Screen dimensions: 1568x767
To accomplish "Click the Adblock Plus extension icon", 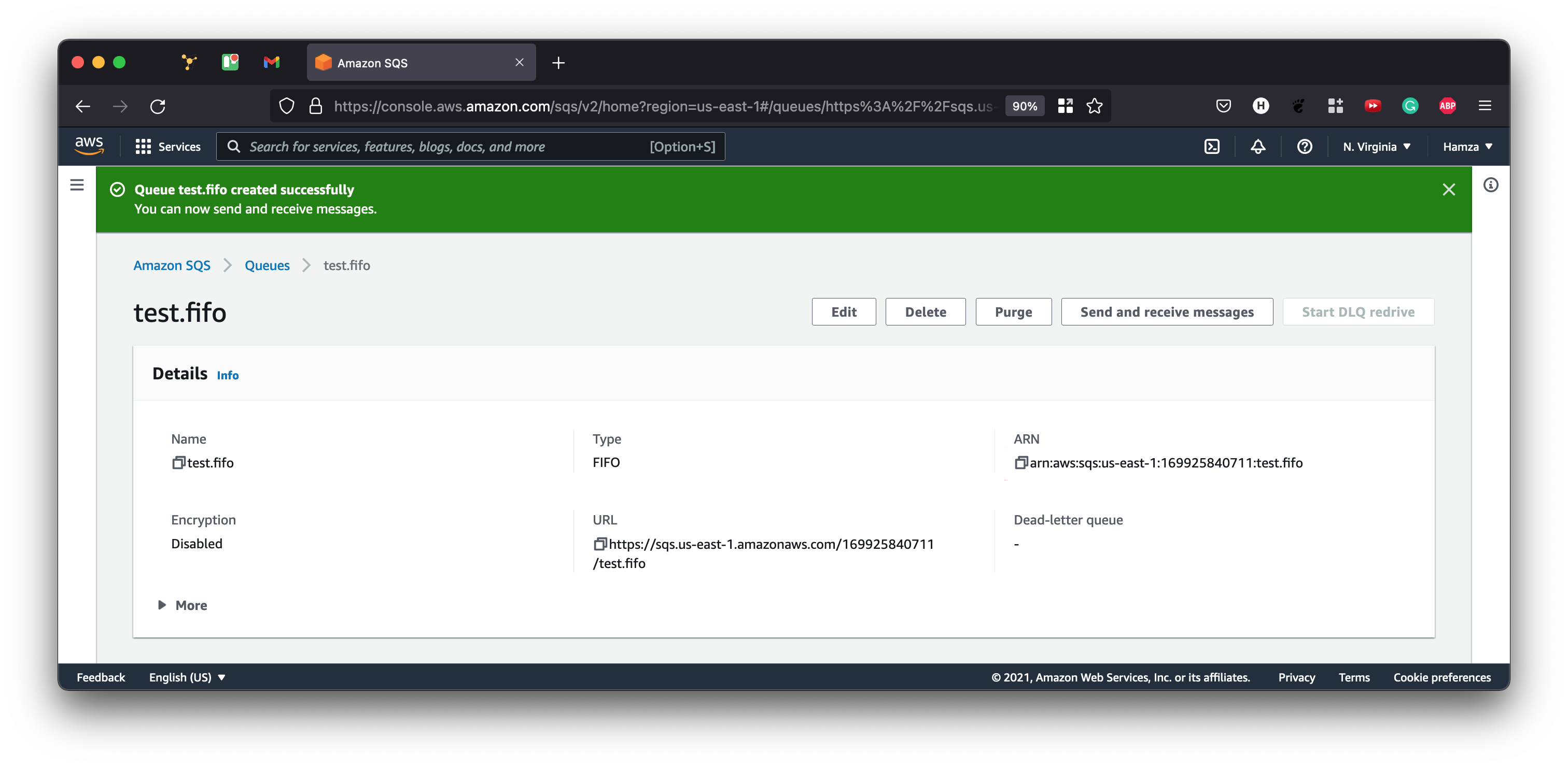I will [x=1447, y=106].
